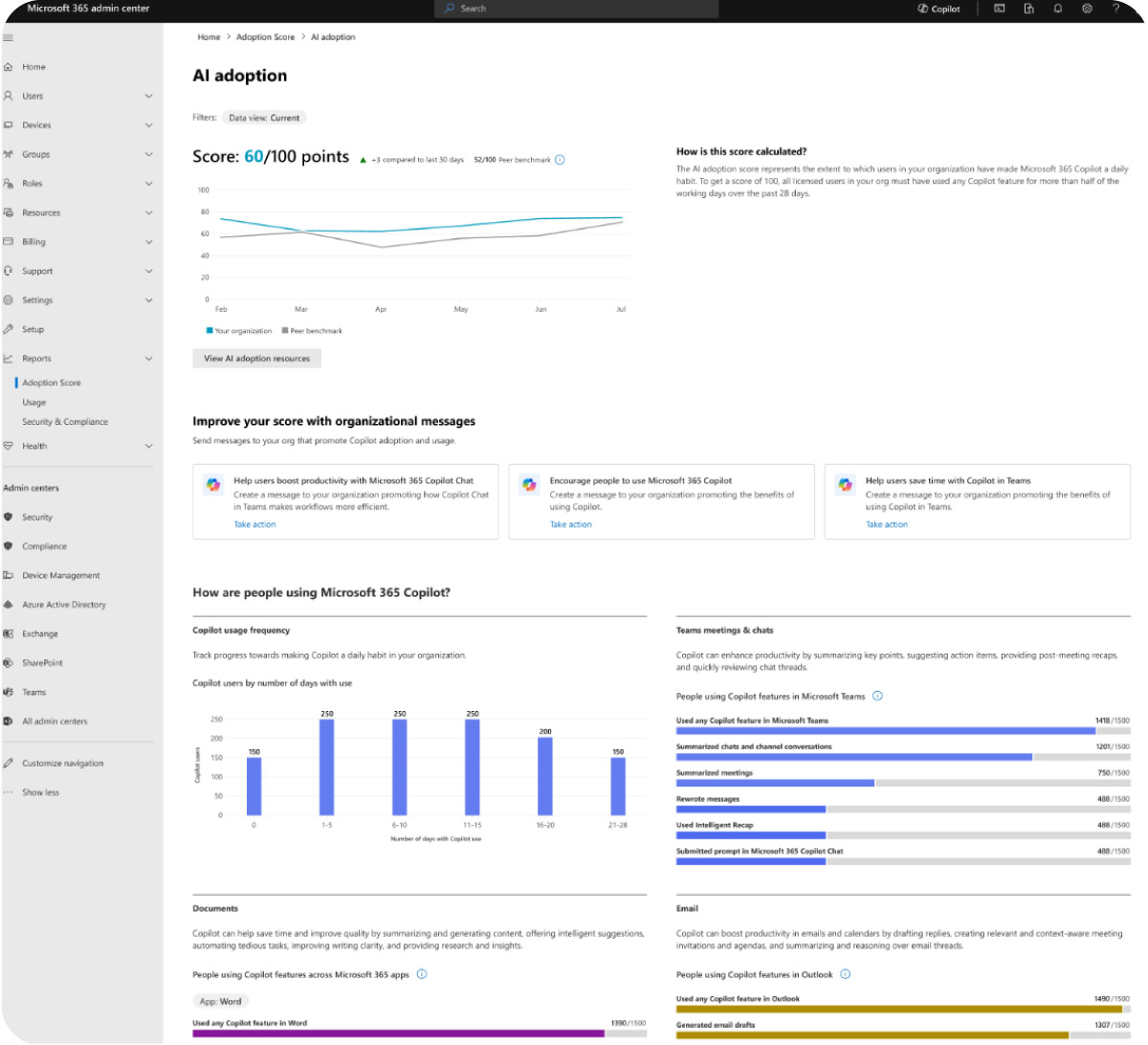Click Take action for Copilot in Teams
The height and width of the screenshot is (1045, 1148).
tap(887, 524)
